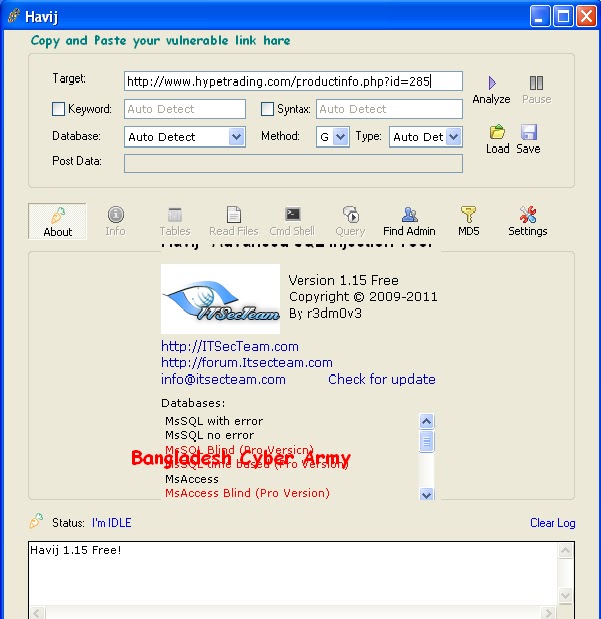Click the log horizontal scroll left arrow
The width and height of the screenshot is (601, 619).
pos(37,613)
